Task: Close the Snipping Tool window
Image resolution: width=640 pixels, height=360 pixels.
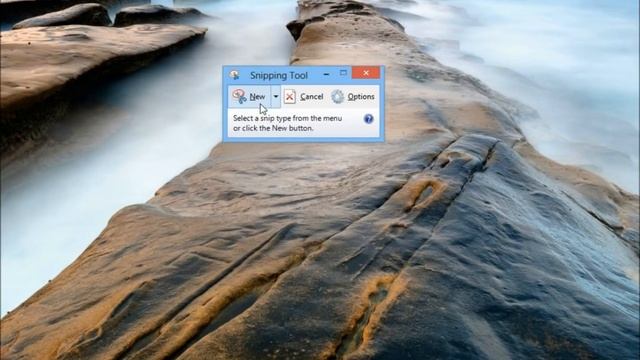Action: 366,73
